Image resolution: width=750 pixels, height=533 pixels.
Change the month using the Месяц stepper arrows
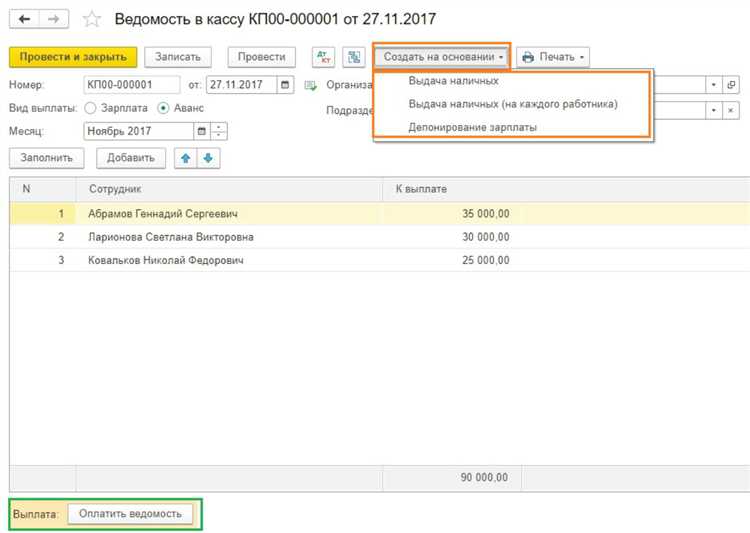pyautogui.click(x=219, y=131)
